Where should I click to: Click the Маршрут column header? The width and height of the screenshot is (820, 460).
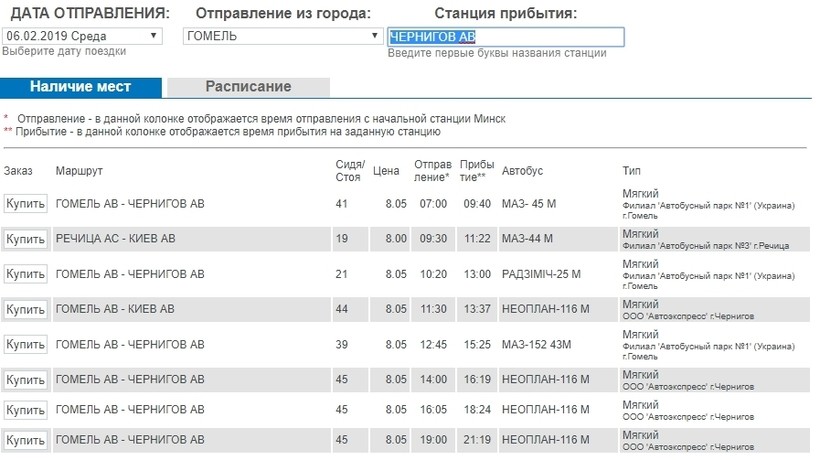click(79, 171)
